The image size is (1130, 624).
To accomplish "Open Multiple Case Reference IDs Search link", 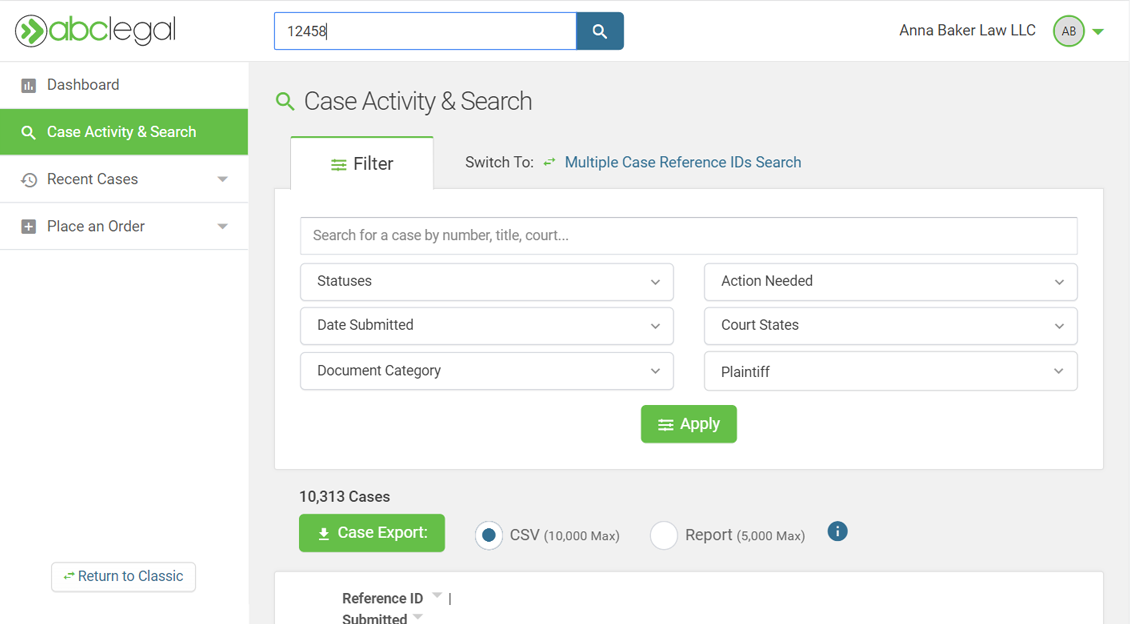I will point(682,162).
